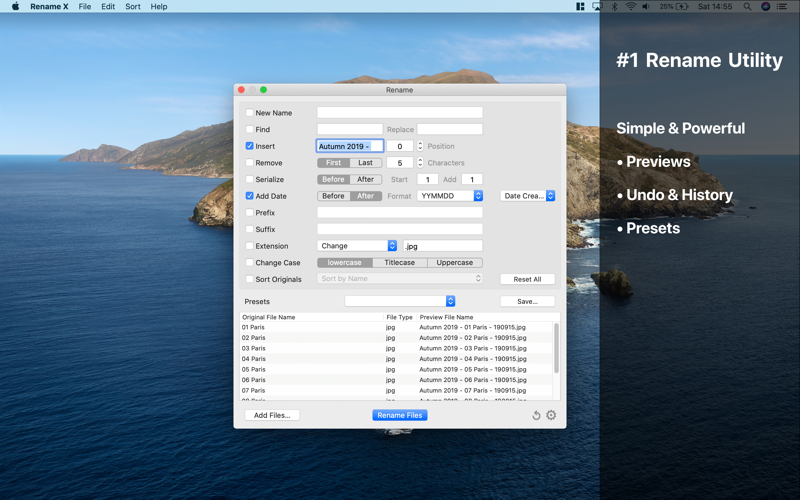Uncheck the Insert checkbox
800x500 pixels.
pyautogui.click(x=249, y=146)
